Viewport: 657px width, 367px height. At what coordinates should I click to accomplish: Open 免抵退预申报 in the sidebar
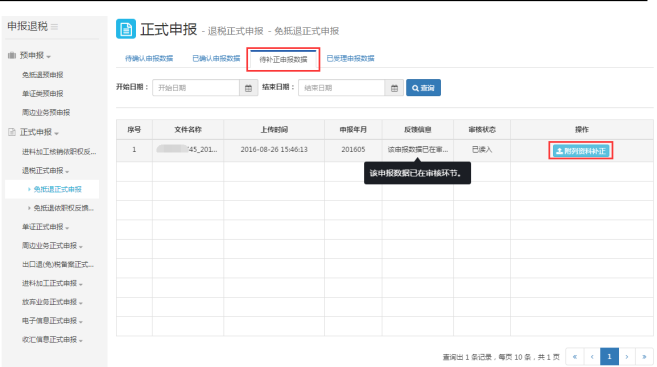tap(43, 75)
